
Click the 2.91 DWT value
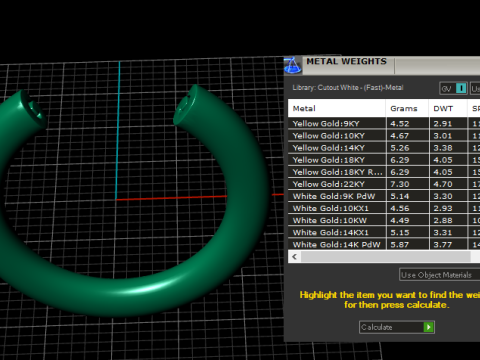pos(443,124)
